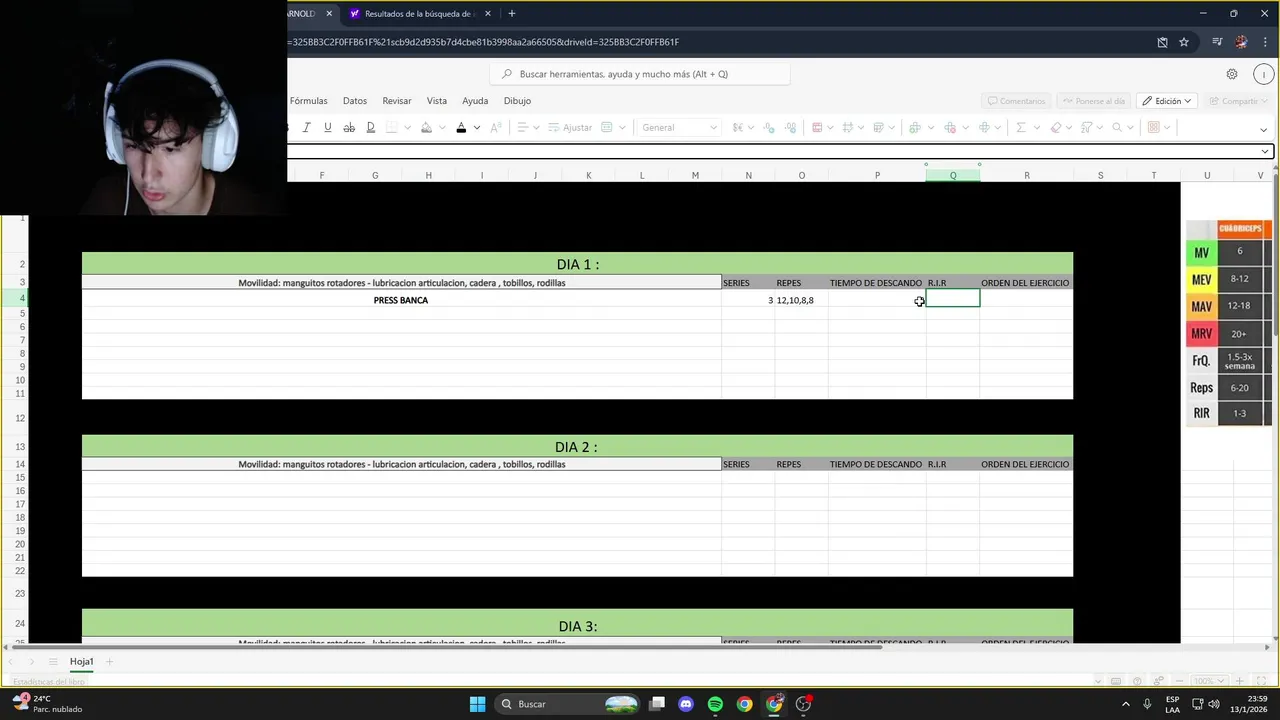Open the Fórmulas ribbon tab
Screen dimensions: 1280x720
[308, 101]
